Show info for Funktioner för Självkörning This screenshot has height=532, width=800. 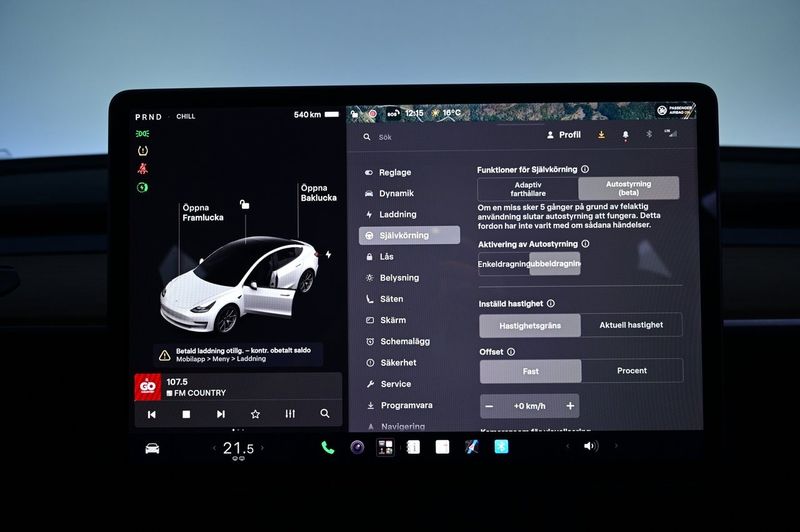point(585,169)
